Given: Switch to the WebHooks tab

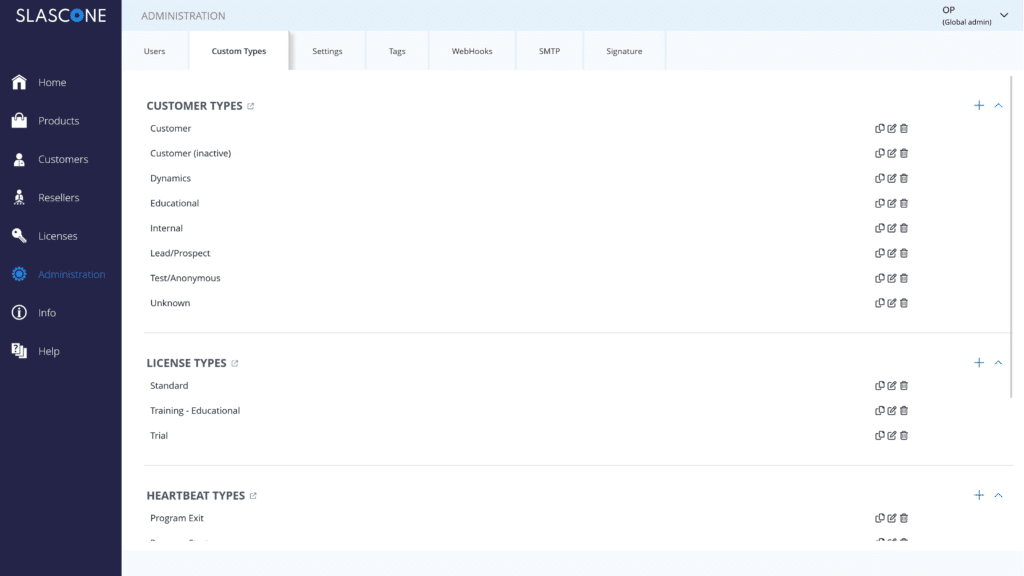Looking at the screenshot, I should pyautogui.click(x=472, y=51).
